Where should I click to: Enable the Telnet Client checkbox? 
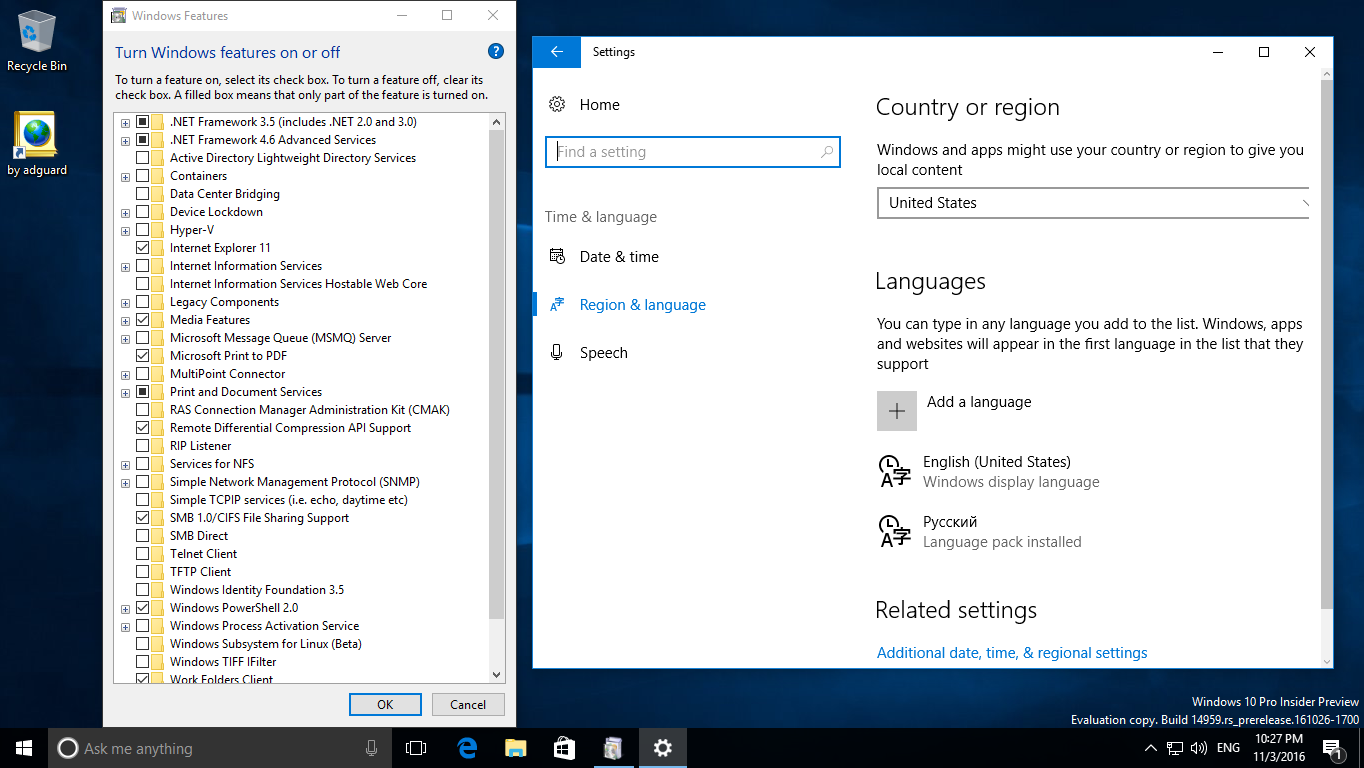pos(142,554)
